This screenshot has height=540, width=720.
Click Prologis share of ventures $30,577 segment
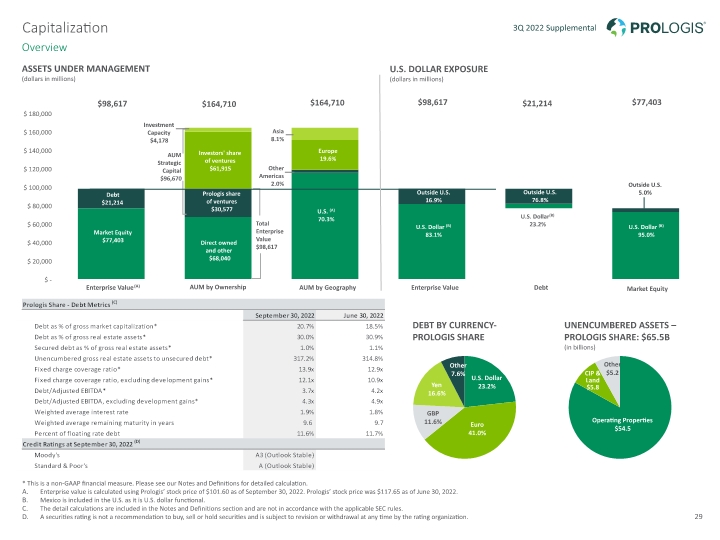pyautogui.click(x=218, y=202)
